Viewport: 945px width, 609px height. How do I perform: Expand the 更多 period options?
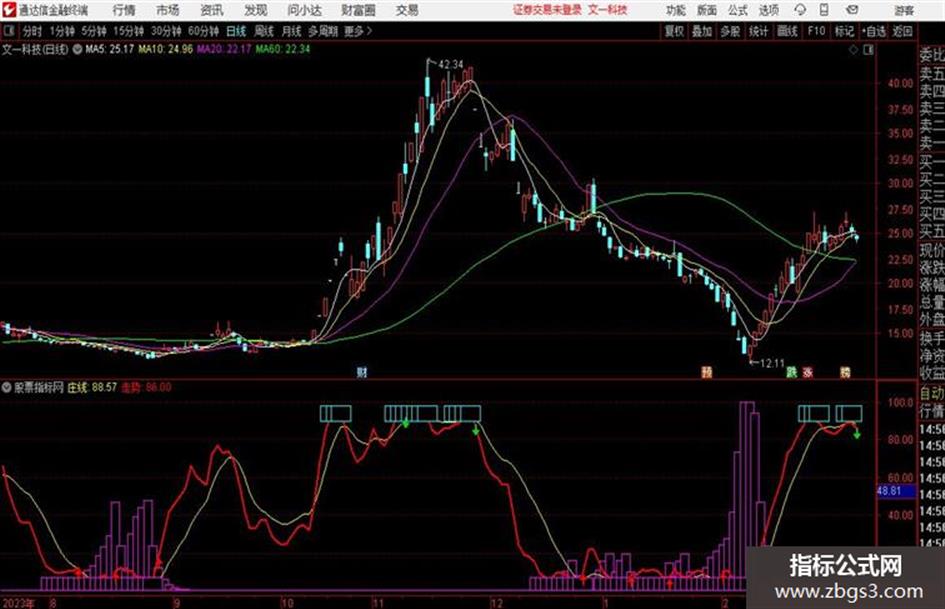click(358, 31)
